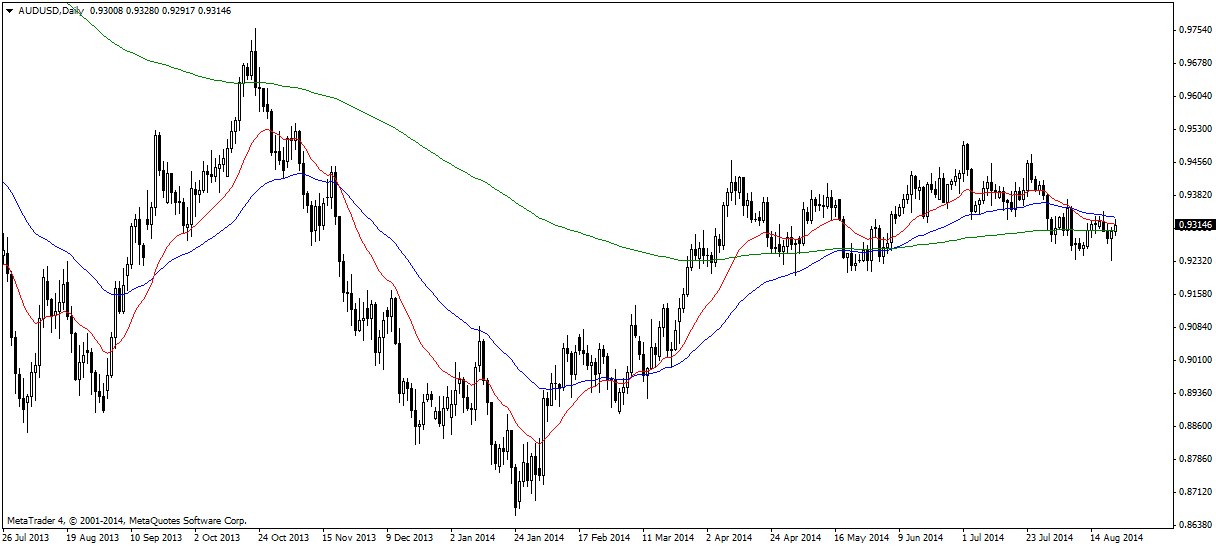This screenshot has width=1216, height=546.
Task: Click the OHLC values next to the title
Action: pos(145,9)
